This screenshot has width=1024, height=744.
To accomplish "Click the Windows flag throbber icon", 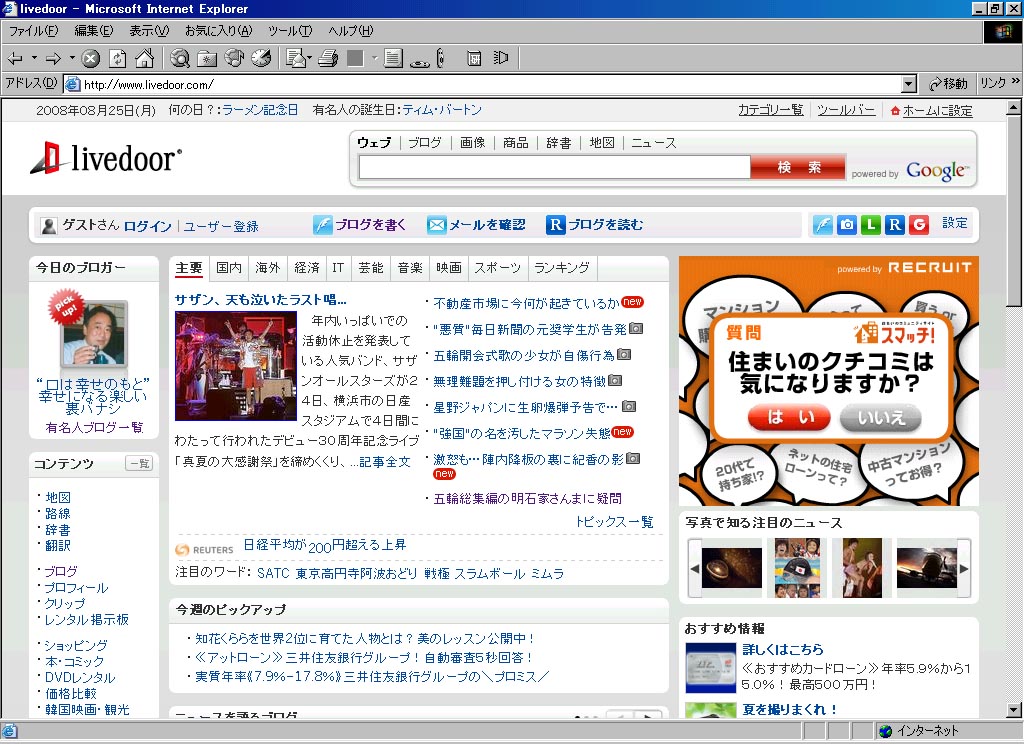I will [x=1002, y=31].
